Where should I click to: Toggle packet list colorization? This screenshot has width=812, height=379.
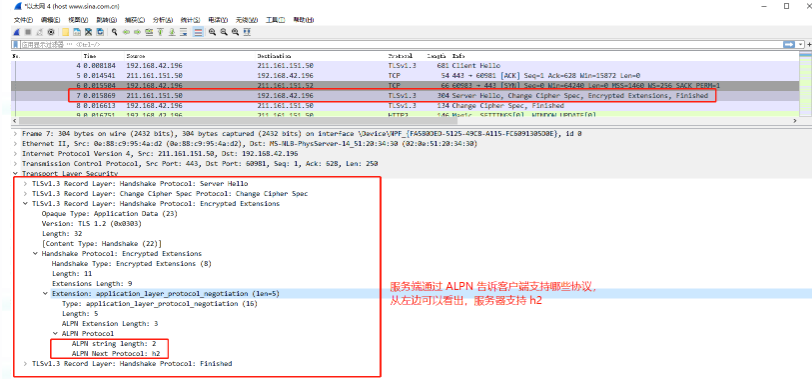click(x=198, y=32)
